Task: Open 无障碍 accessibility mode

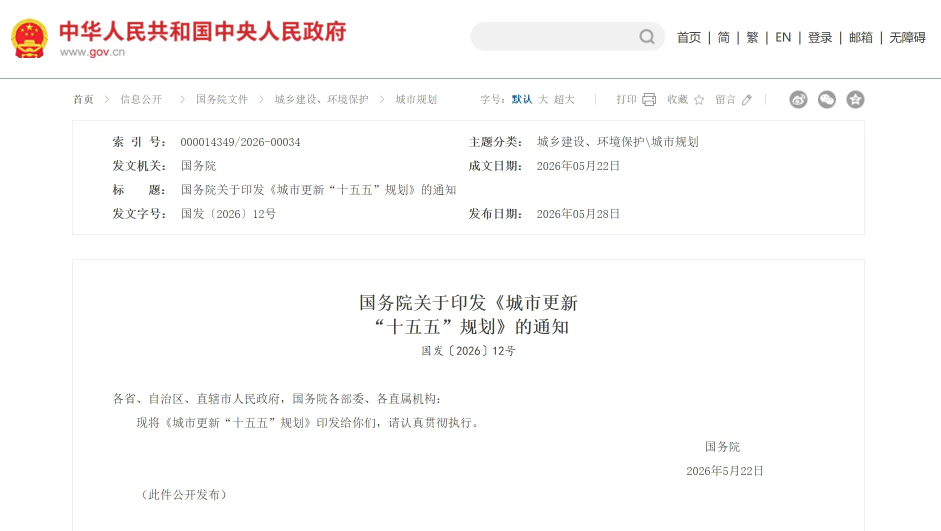Action: (x=907, y=38)
